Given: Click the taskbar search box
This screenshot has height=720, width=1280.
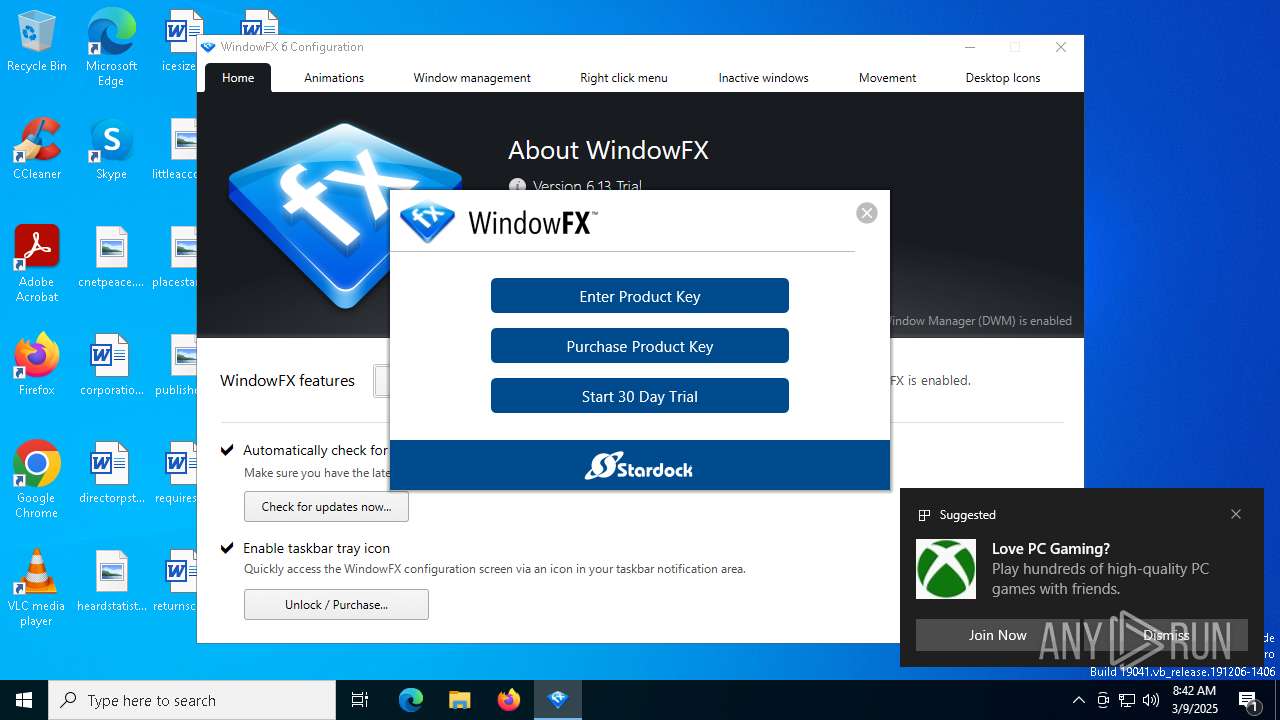Looking at the screenshot, I should coord(192,700).
